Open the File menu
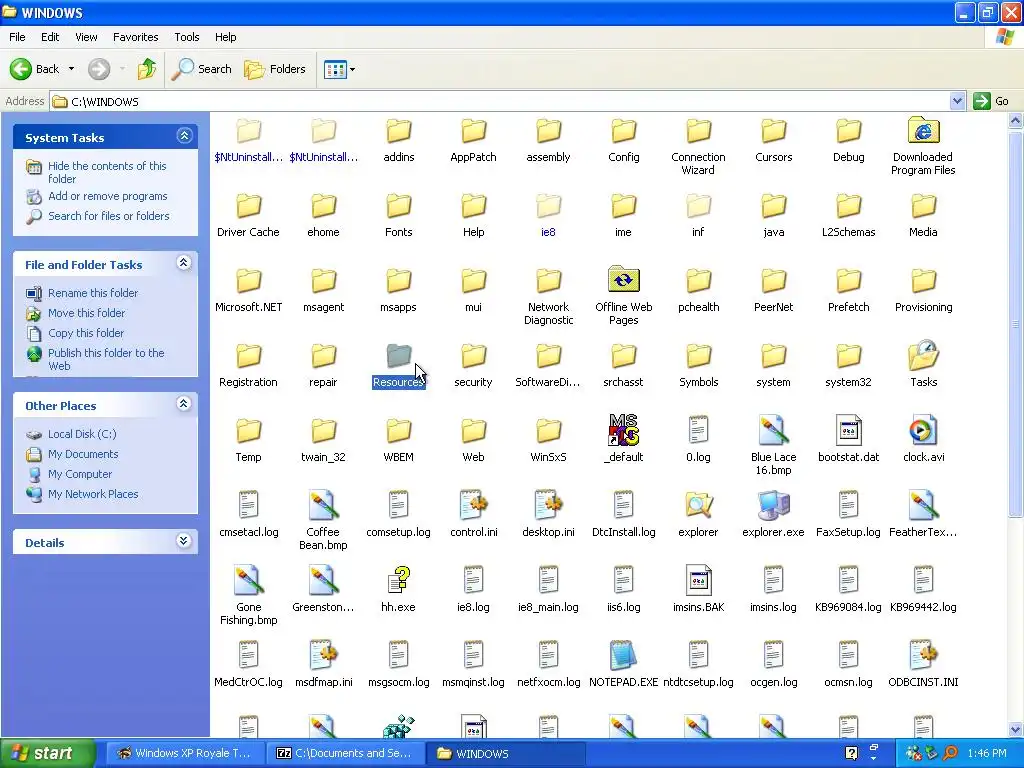The width and height of the screenshot is (1024, 768). pos(17,37)
